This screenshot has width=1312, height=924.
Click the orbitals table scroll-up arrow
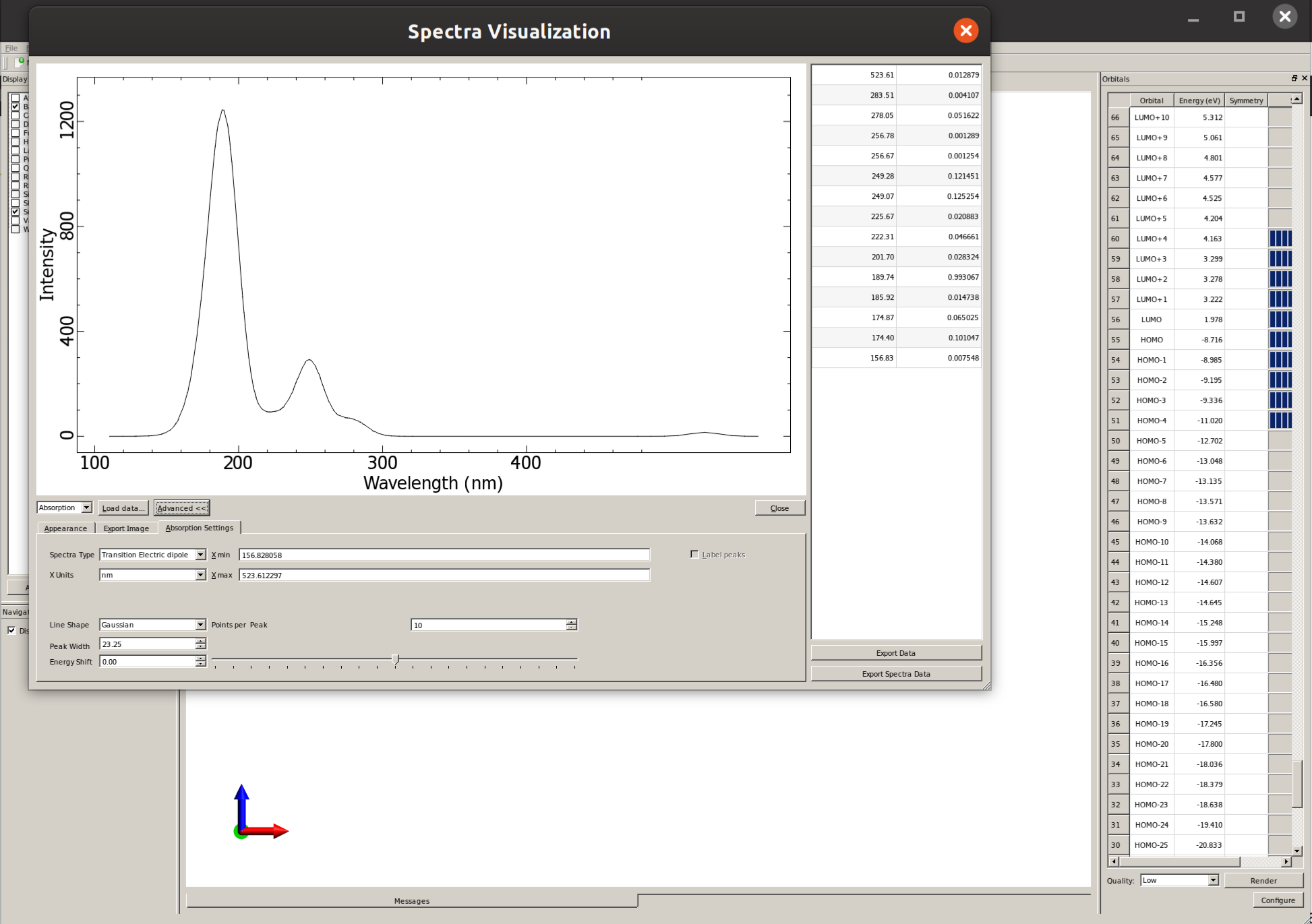pos(1296,99)
